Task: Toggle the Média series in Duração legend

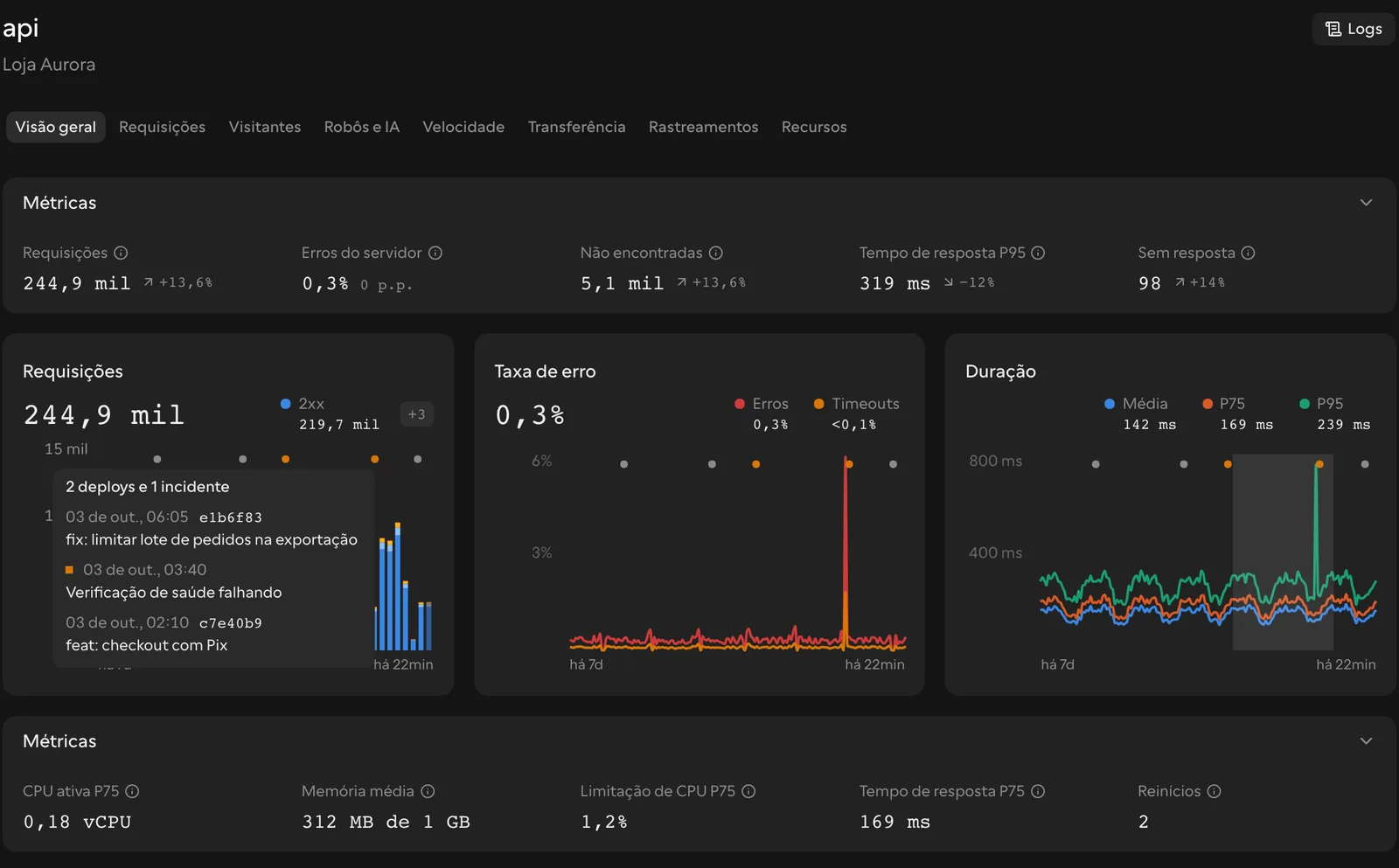Action: [1110, 404]
